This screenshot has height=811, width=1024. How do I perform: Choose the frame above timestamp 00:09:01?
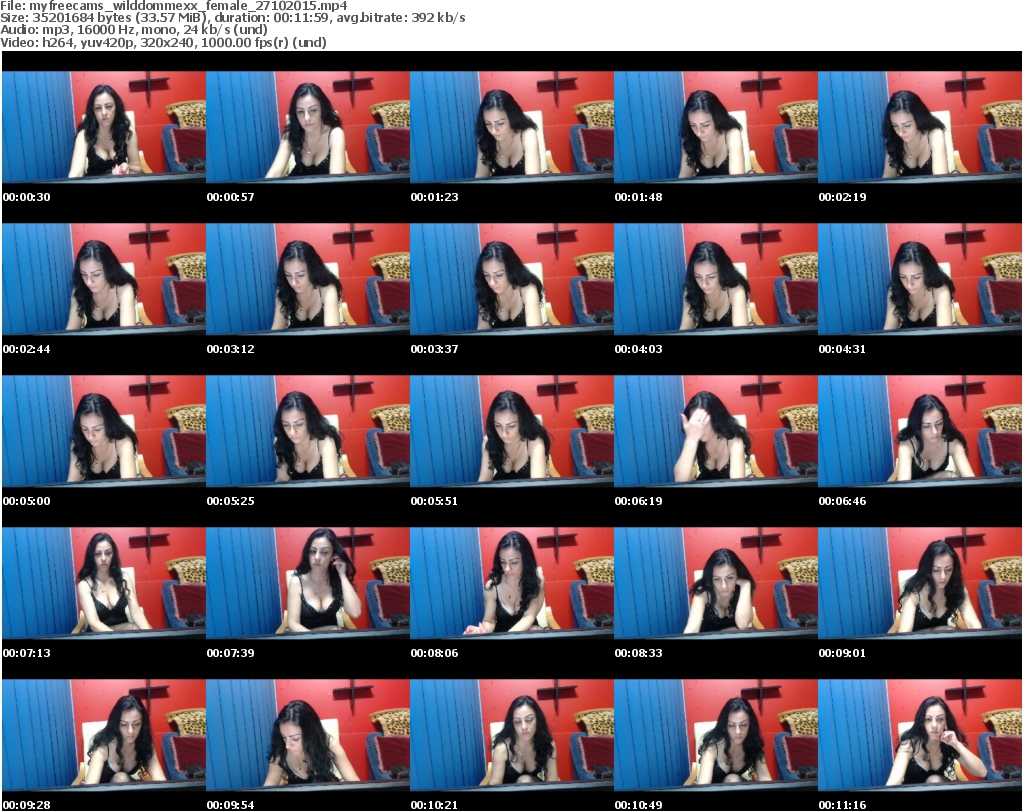click(x=920, y=582)
